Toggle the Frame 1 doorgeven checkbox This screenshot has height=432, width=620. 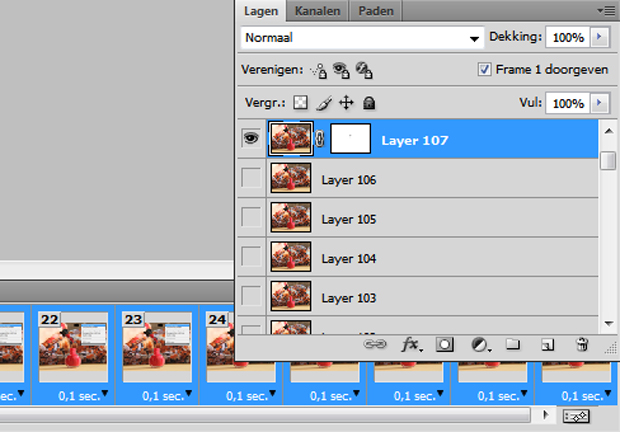[x=484, y=70]
